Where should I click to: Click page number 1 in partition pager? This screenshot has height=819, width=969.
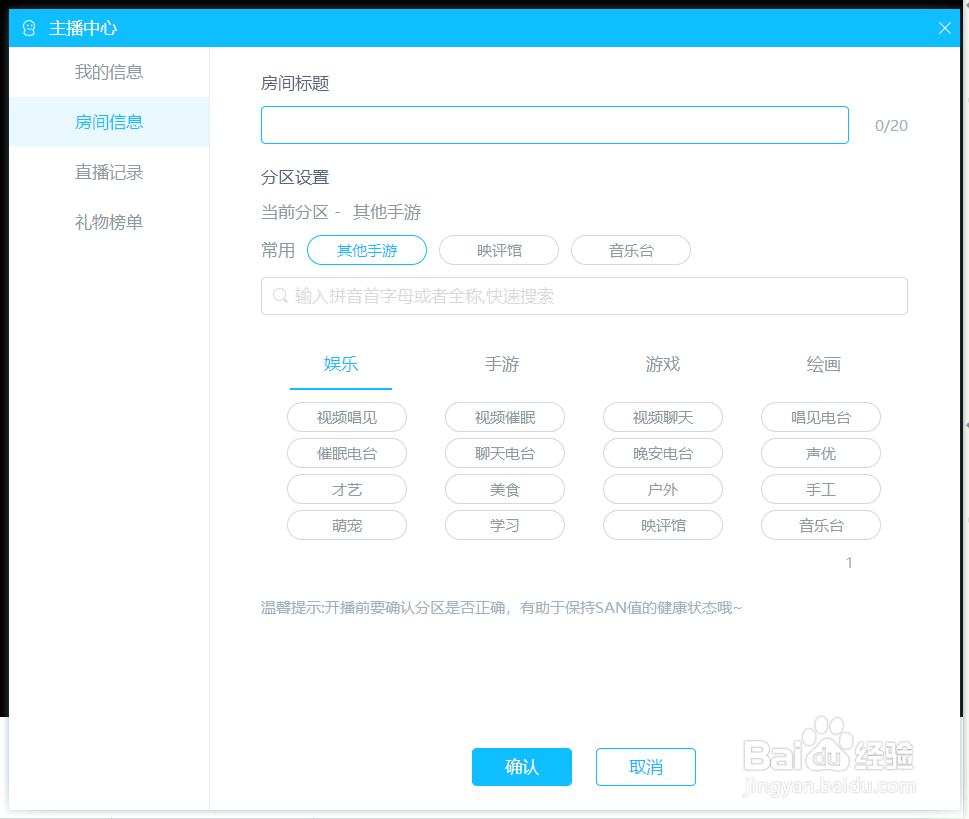849,562
